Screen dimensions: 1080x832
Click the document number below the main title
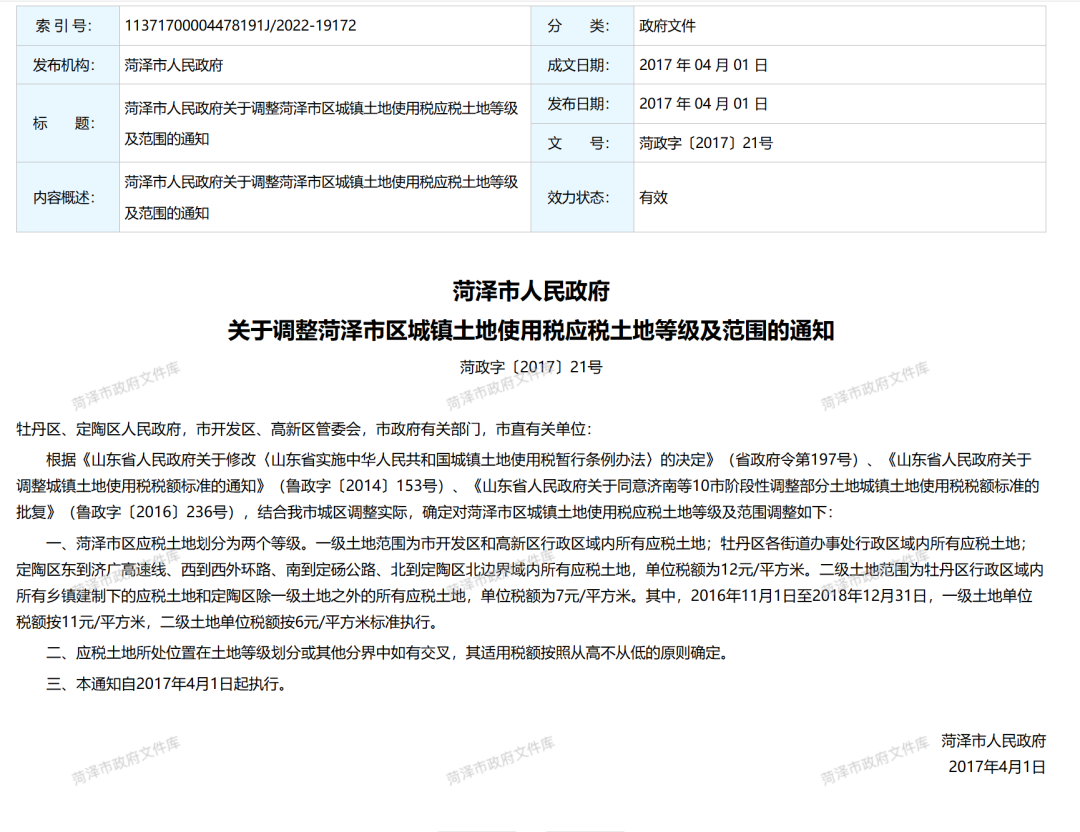coord(531,367)
